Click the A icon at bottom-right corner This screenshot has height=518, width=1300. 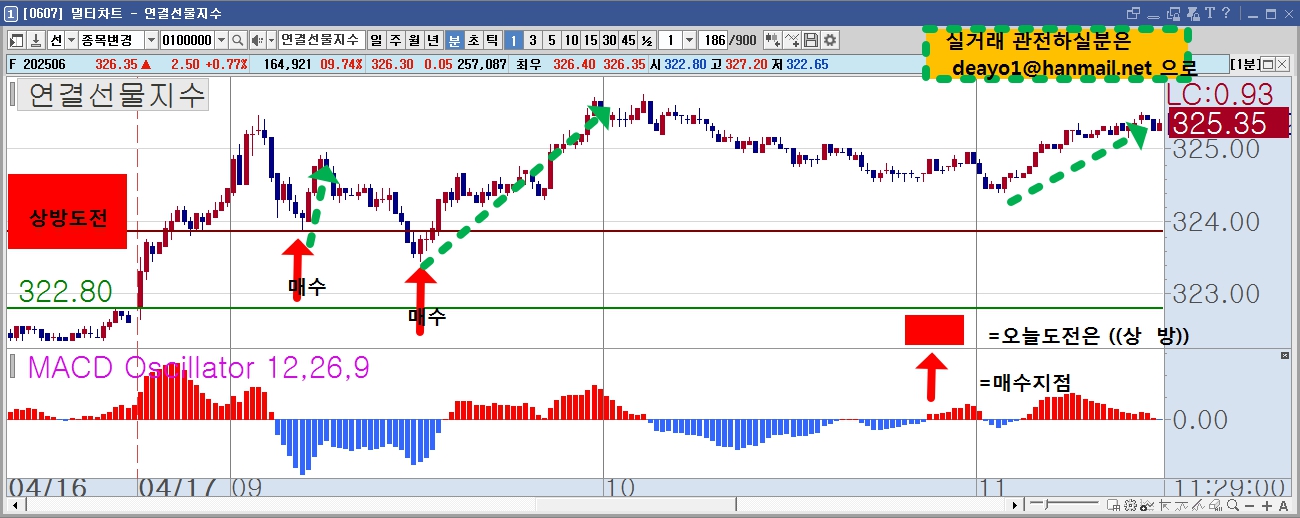pos(1283,506)
